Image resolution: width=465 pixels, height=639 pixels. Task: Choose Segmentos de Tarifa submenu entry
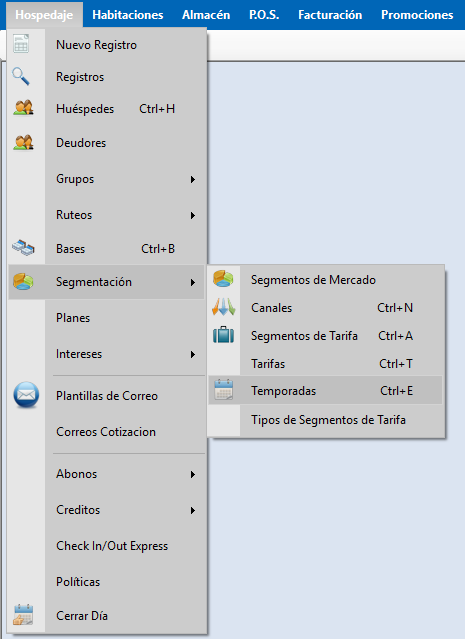pyautogui.click(x=326, y=336)
